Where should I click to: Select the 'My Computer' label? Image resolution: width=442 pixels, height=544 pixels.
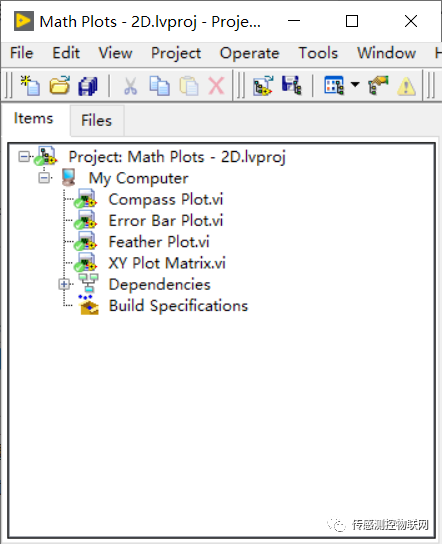coord(138,178)
